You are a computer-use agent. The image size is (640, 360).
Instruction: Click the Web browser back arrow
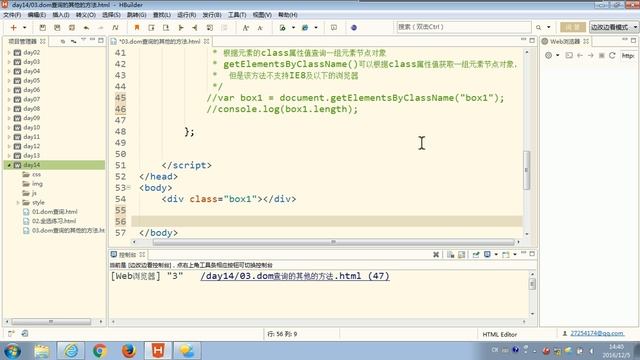(x=580, y=55)
